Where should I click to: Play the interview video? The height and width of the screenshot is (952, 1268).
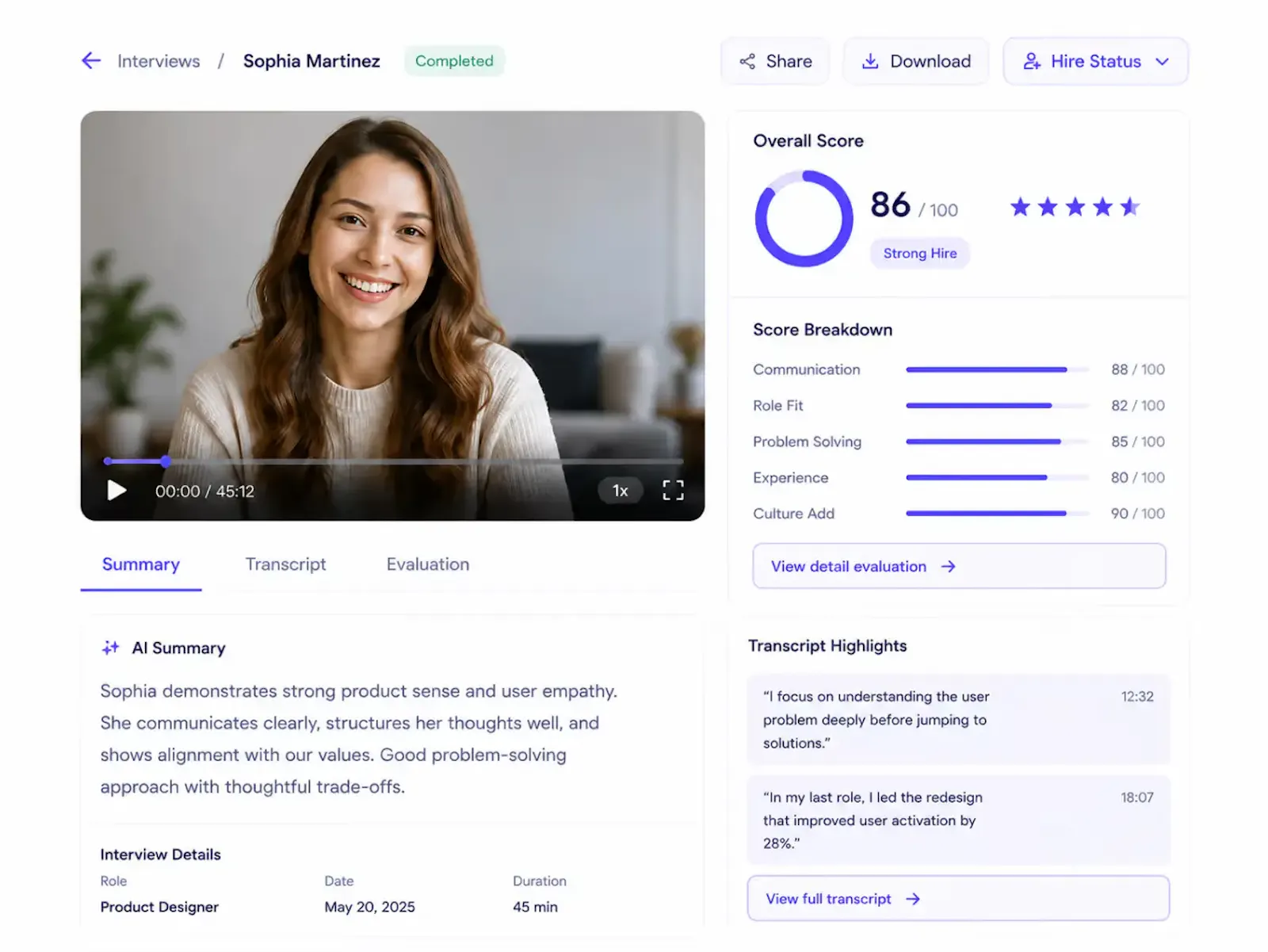116,491
